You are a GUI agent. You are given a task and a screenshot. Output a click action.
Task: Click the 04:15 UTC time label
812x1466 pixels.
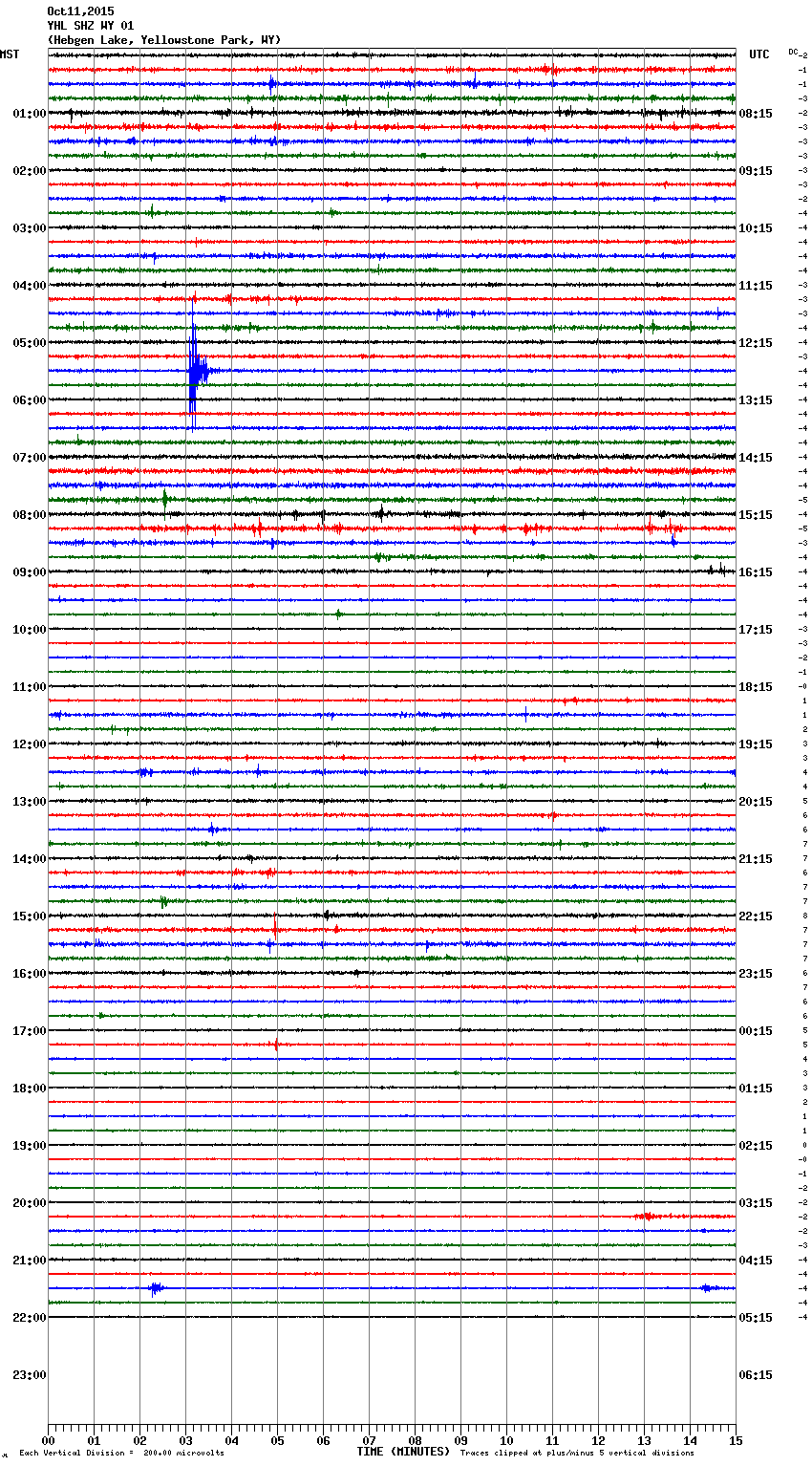pyautogui.click(x=756, y=1261)
